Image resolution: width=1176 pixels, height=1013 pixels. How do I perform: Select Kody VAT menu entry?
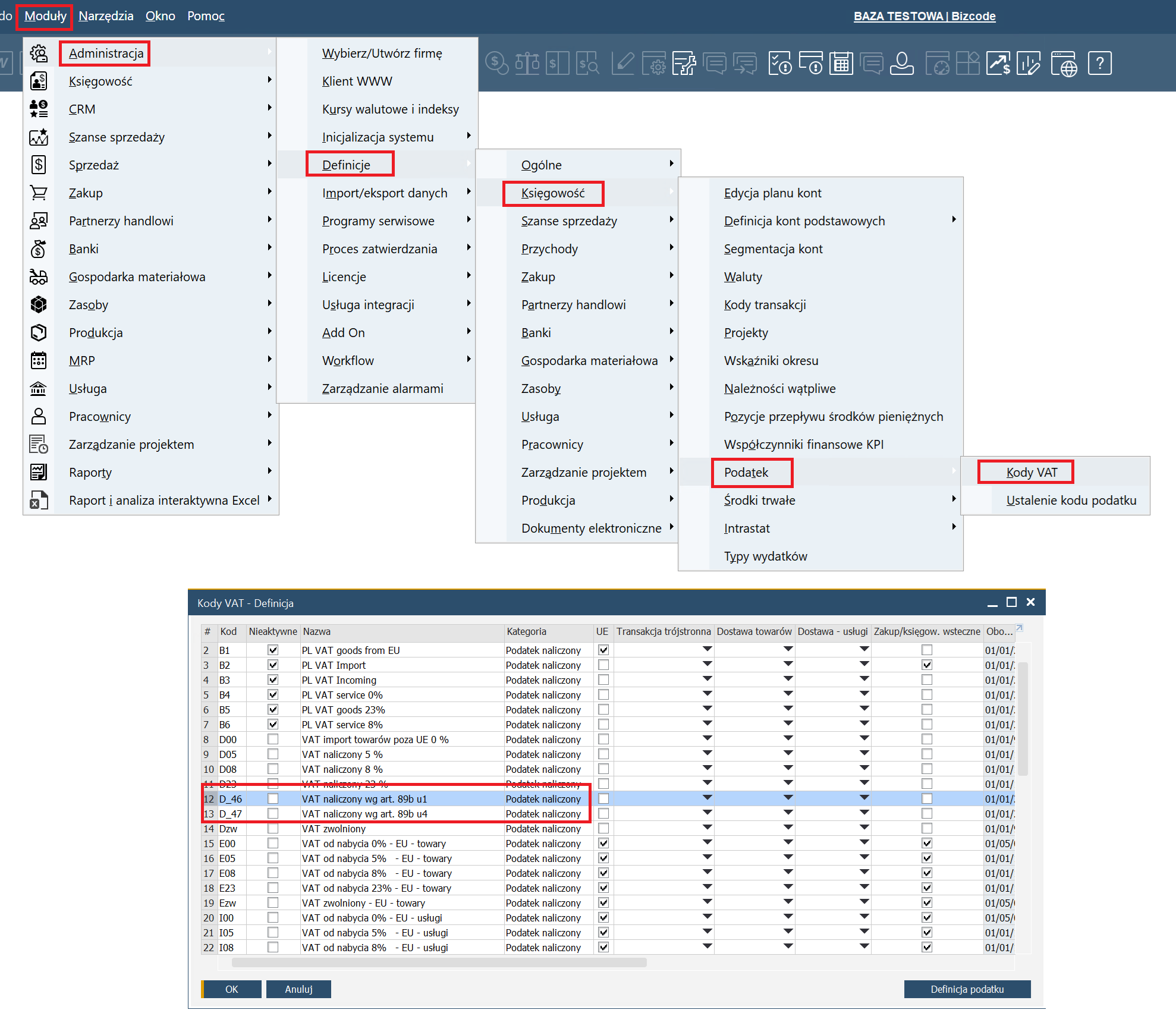(1032, 472)
